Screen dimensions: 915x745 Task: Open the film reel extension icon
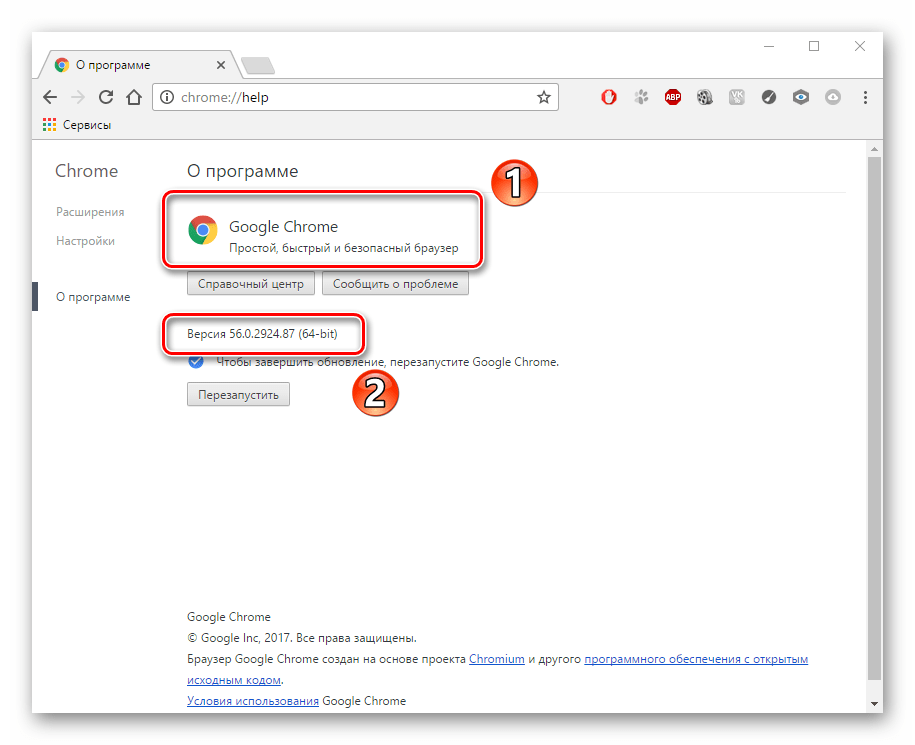pos(705,97)
